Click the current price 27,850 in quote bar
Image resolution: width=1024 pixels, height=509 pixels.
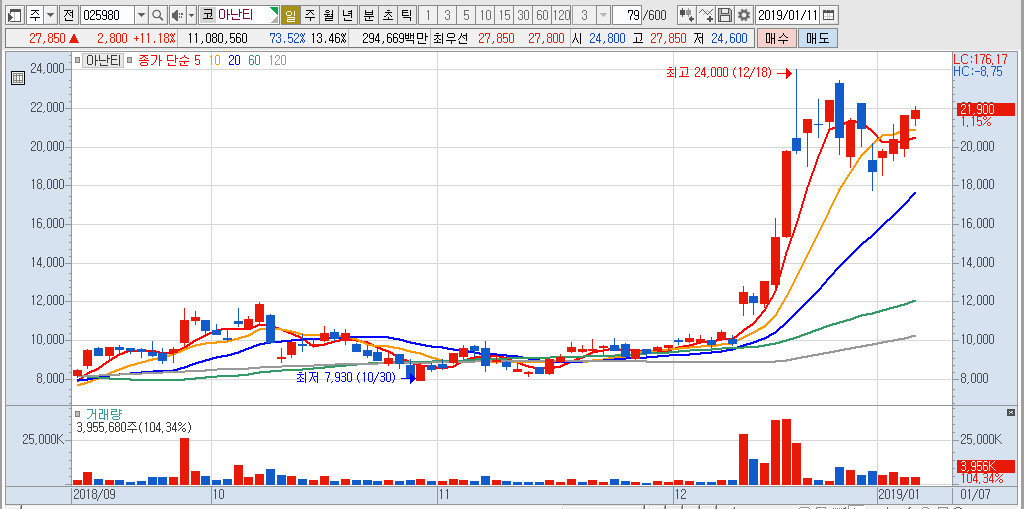(x=47, y=39)
